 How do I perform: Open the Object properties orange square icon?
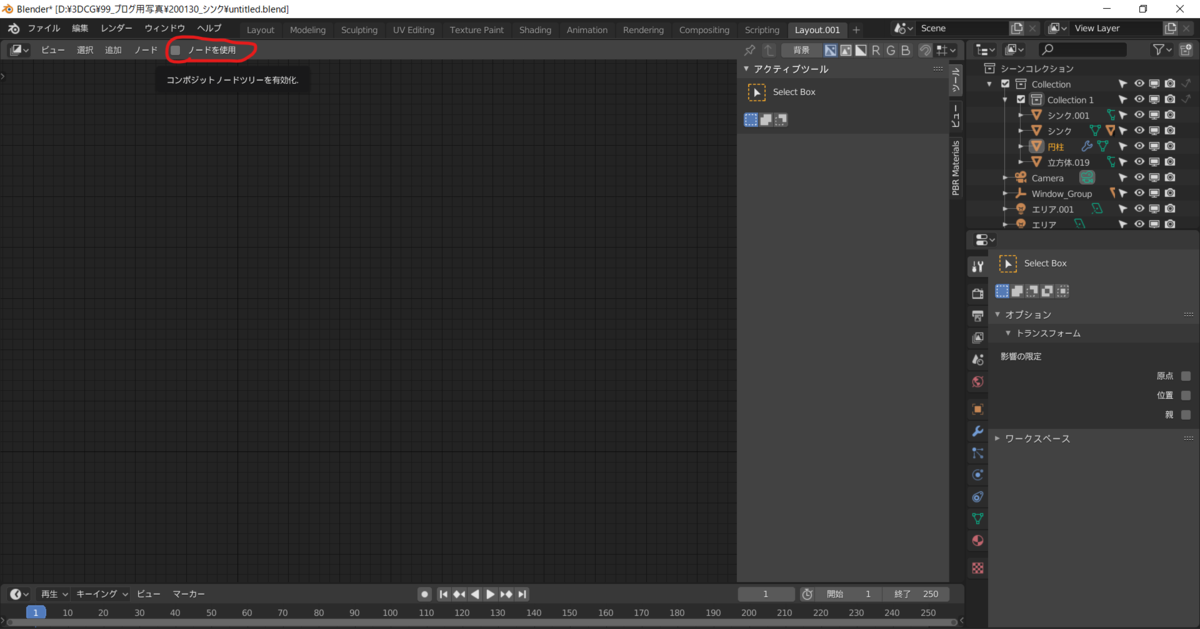click(x=978, y=409)
